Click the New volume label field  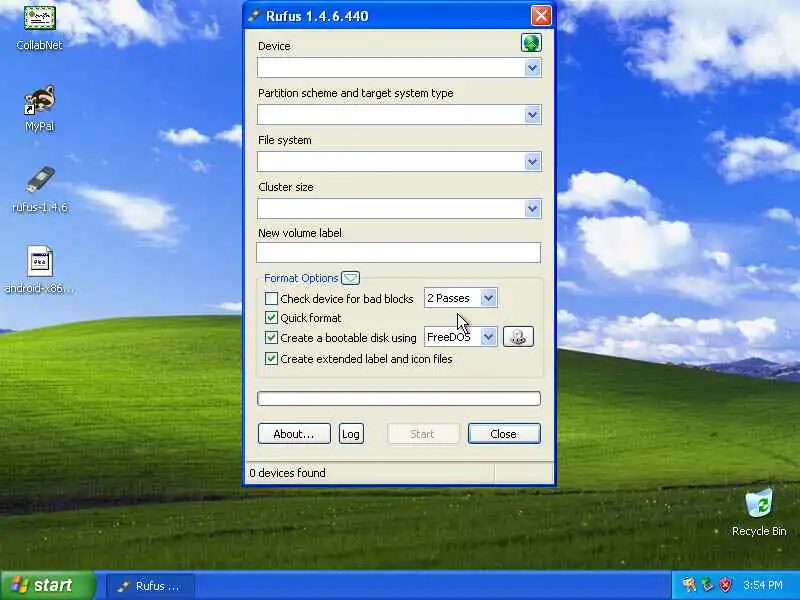tap(398, 253)
